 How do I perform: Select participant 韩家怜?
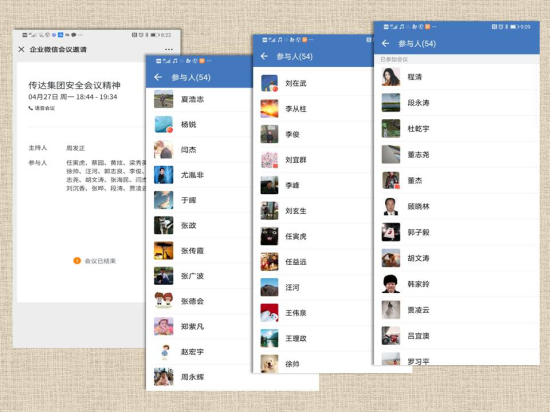[x=457, y=284]
